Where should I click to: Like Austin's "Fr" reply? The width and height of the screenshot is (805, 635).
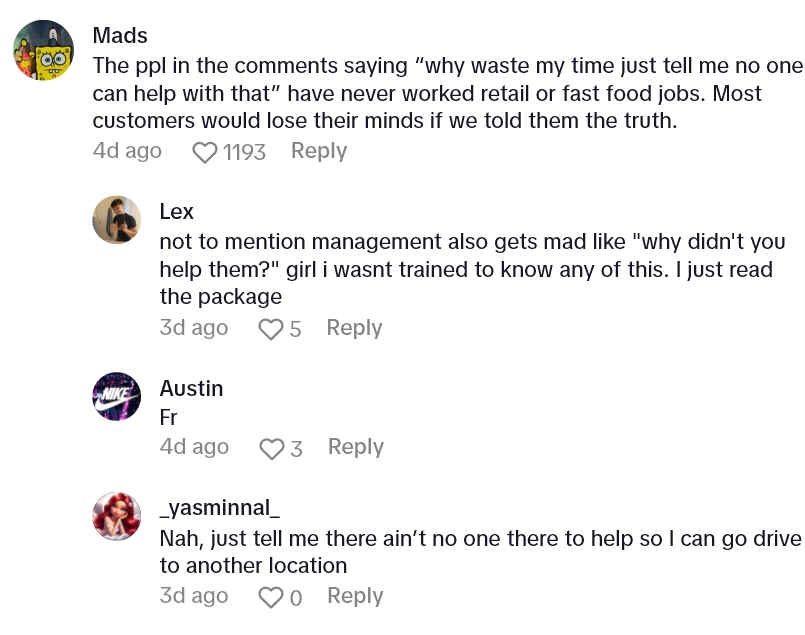271,449
